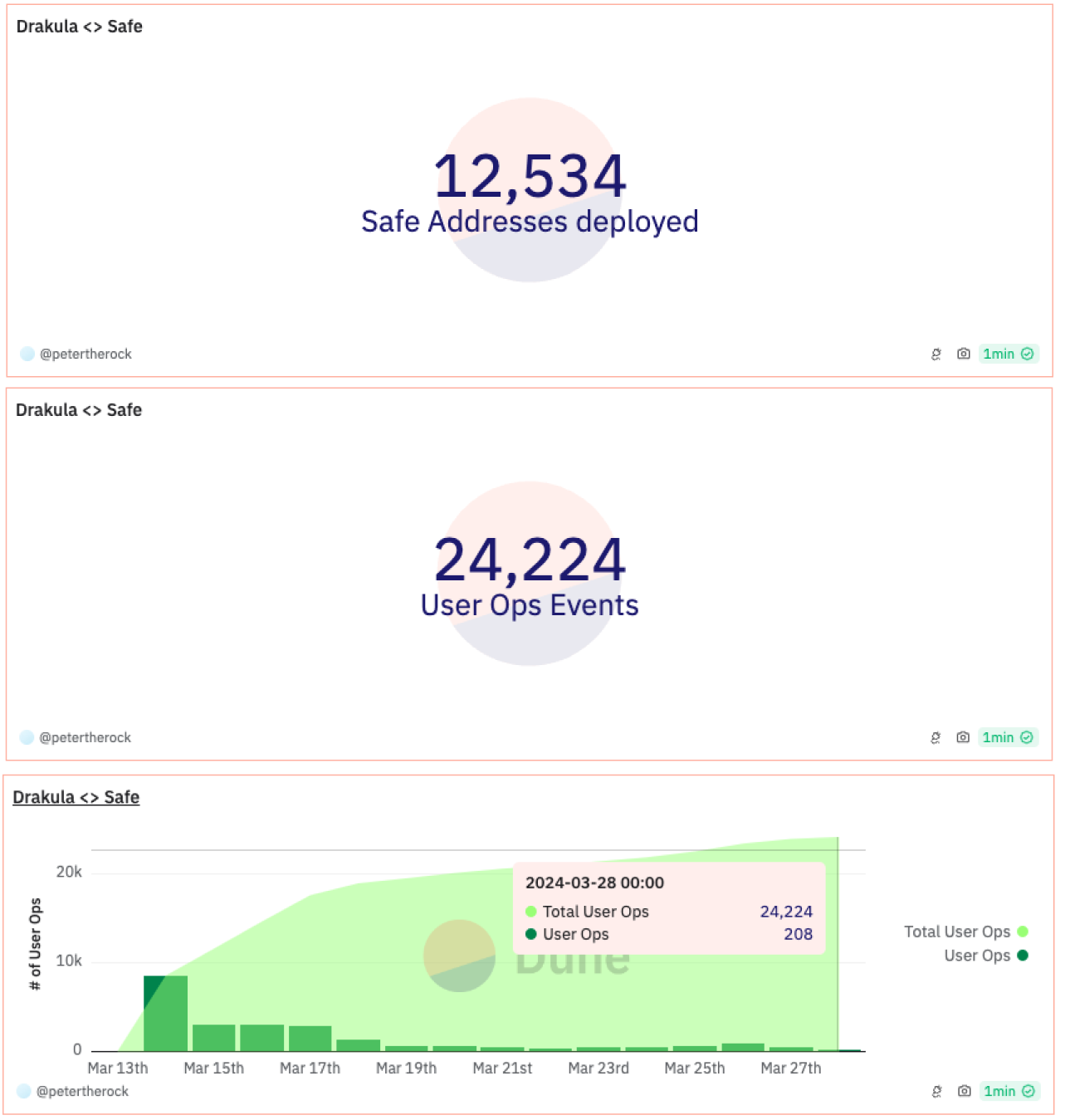Click author avatar in the bar chart panel
The height and width of the screenshot is (1120, 1065).
tap(24, 1091)
